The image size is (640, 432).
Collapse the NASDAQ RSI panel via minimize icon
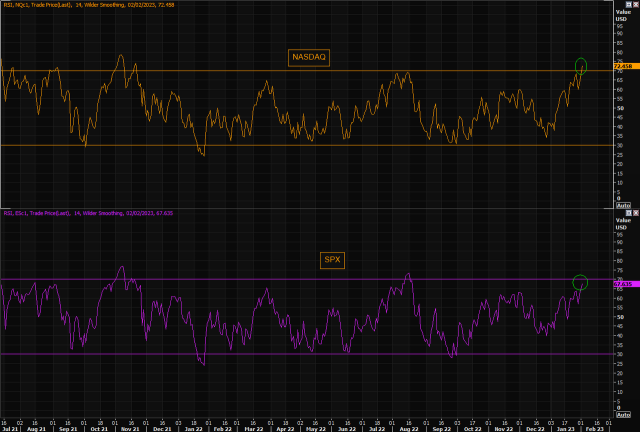click(x=629, y=4)
